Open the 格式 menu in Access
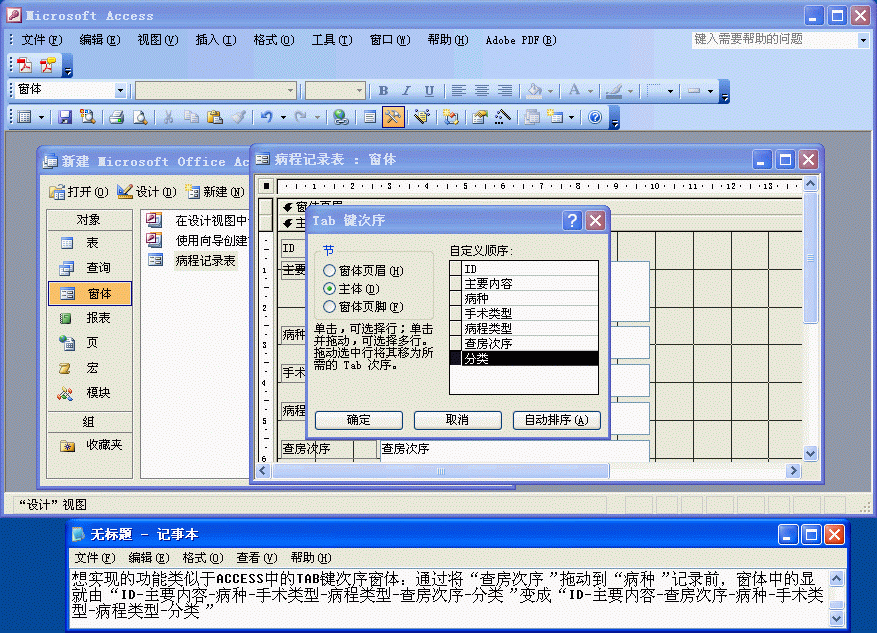 274,40
